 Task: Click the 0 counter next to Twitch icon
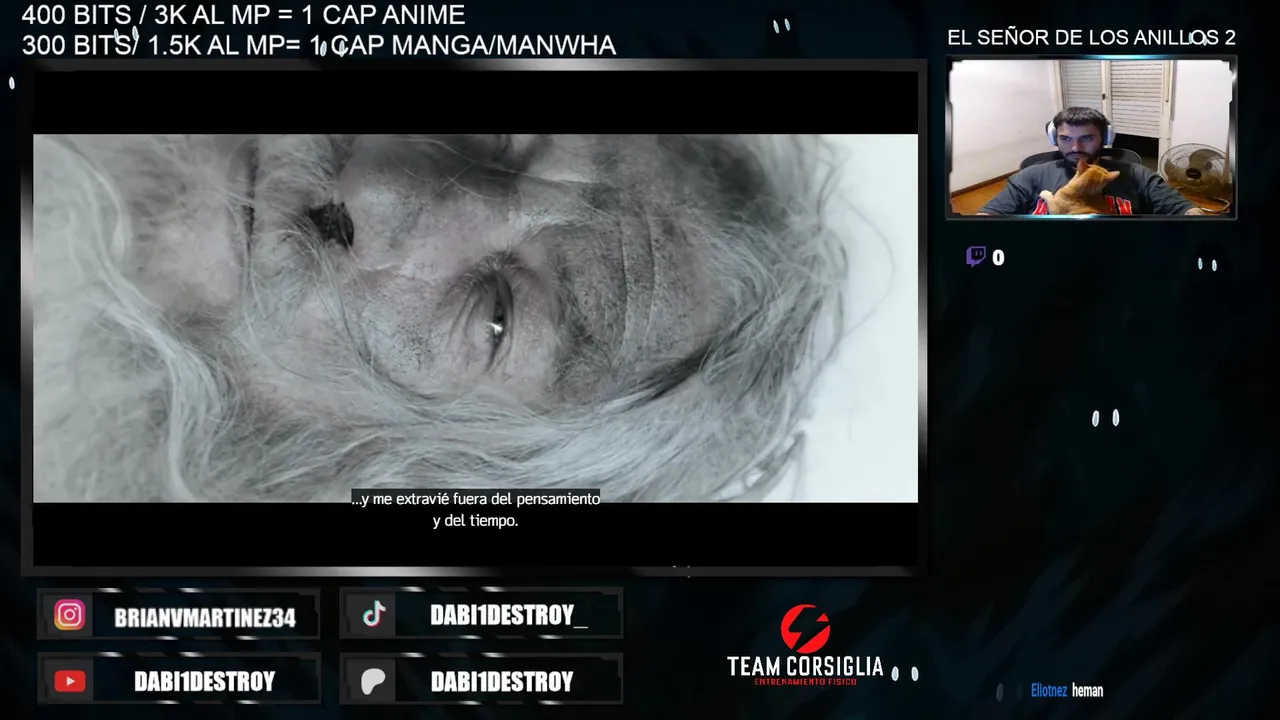(998, 258)
